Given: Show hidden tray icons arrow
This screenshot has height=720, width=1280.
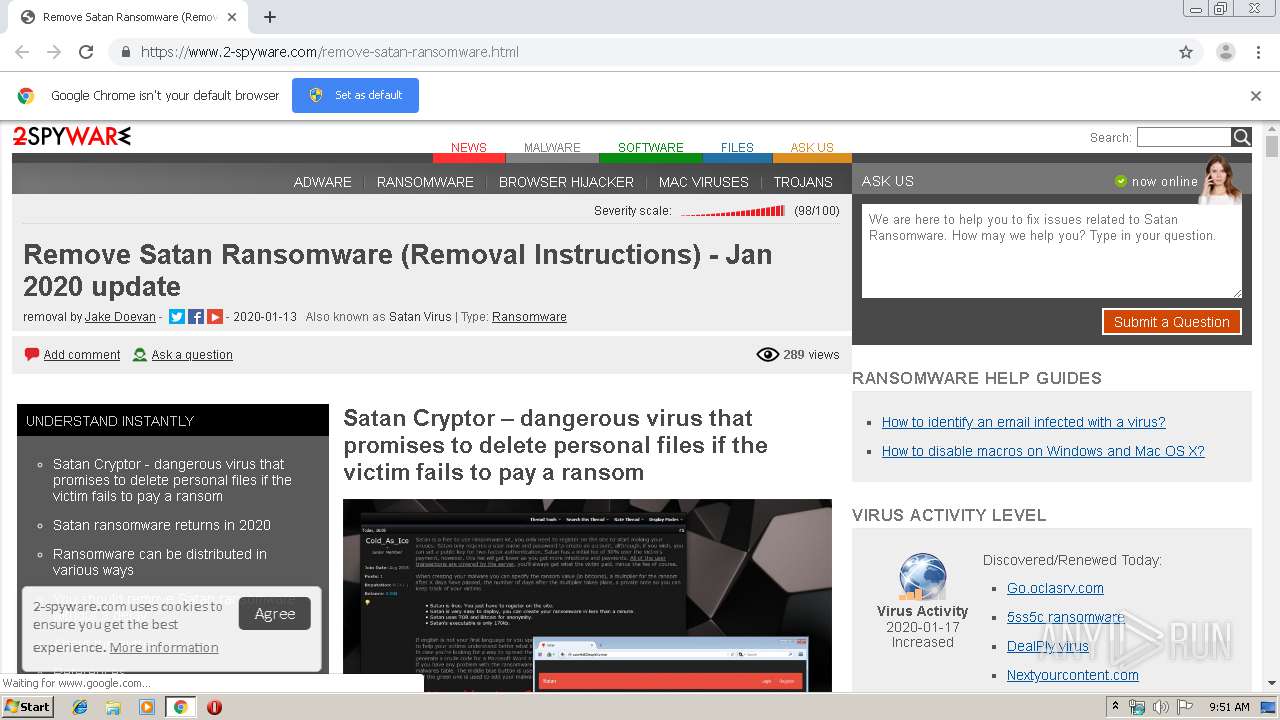Looking at the screenshot, I should 1115,707.
